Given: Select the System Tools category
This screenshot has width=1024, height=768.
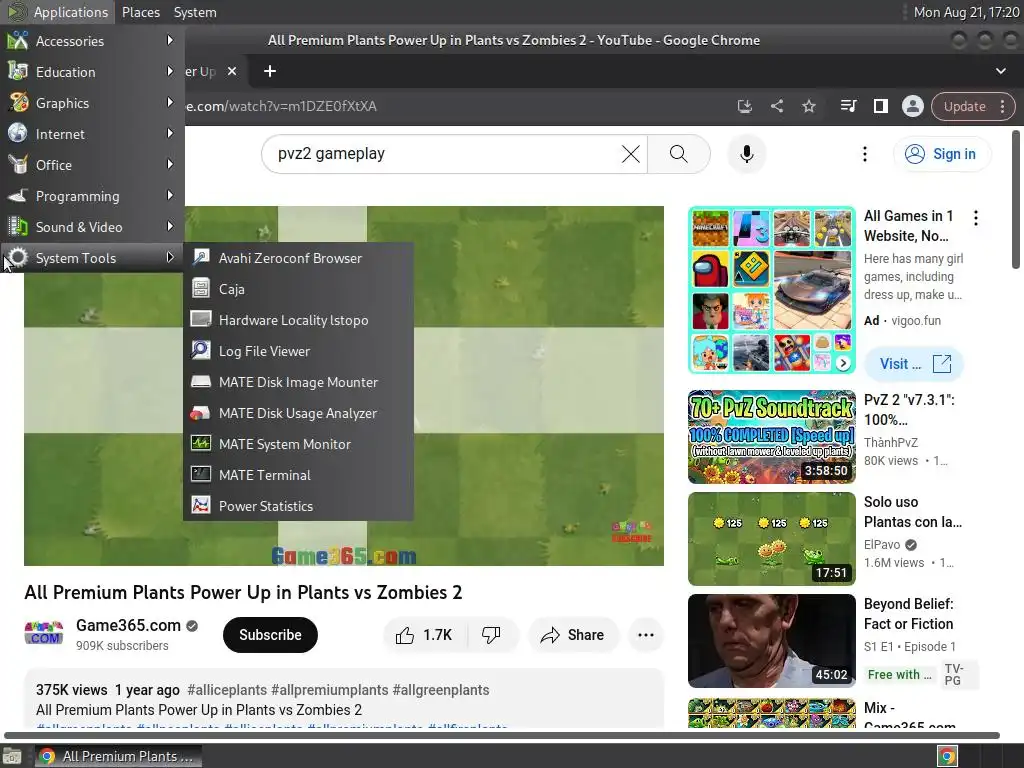Looking at the screenshot, I should [x=91, y=258].
